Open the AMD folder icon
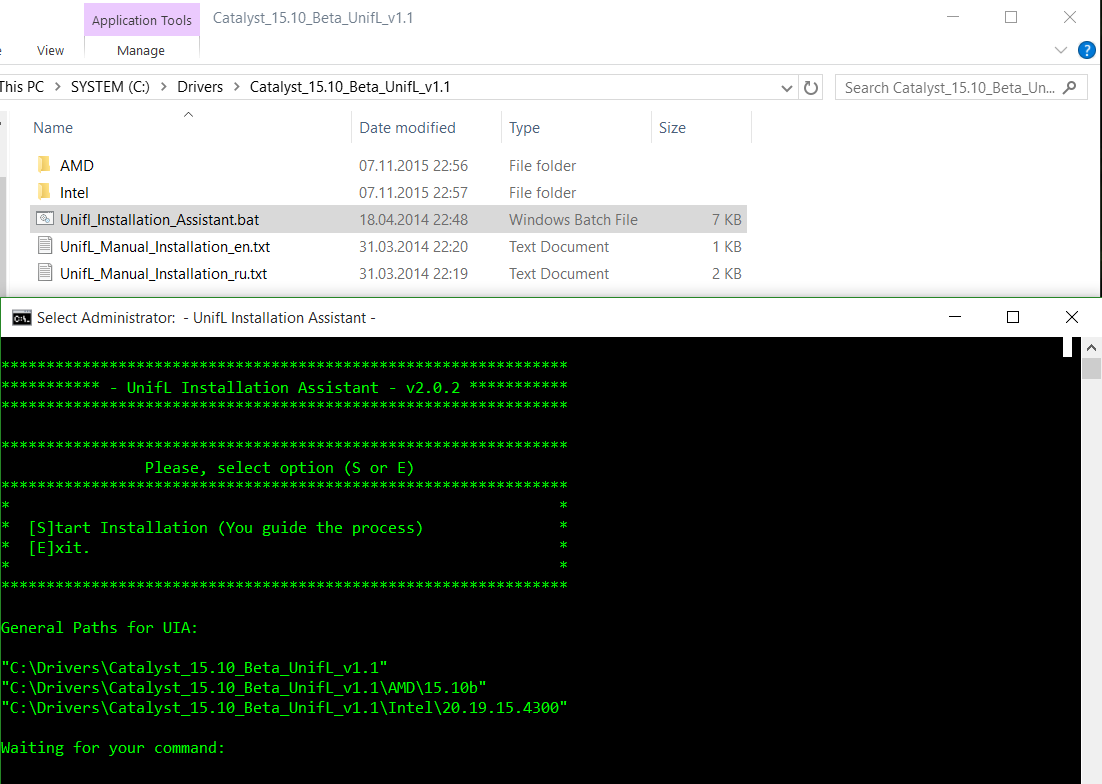This screenshot has width=1102, height=784. click(x=44, y=165)
